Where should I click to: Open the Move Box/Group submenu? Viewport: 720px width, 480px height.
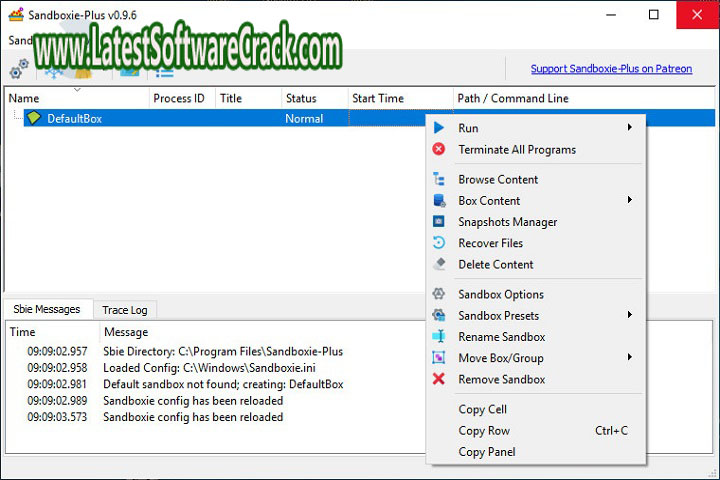[x=629, y=358]
